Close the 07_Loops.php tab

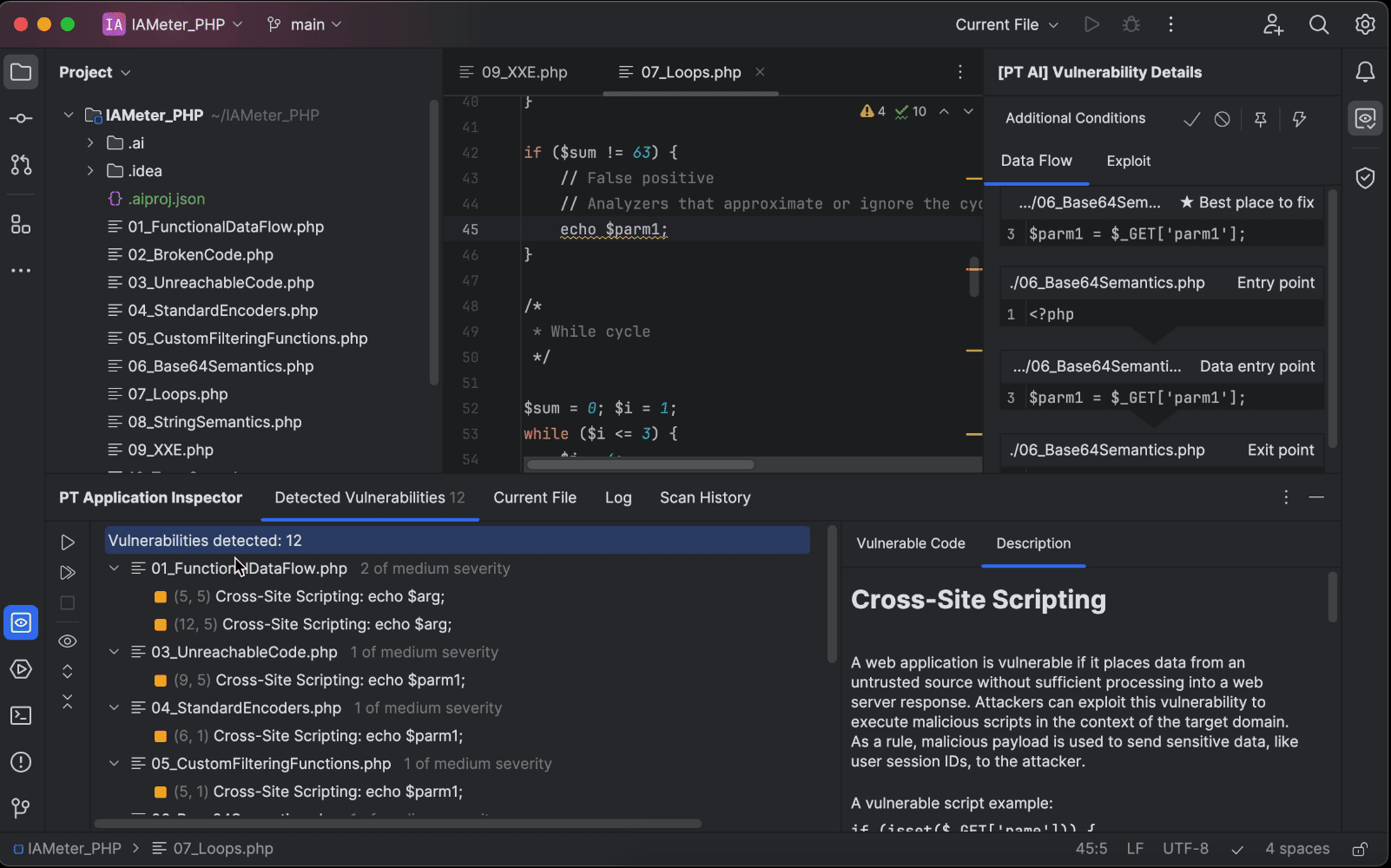tap(760, 72)
